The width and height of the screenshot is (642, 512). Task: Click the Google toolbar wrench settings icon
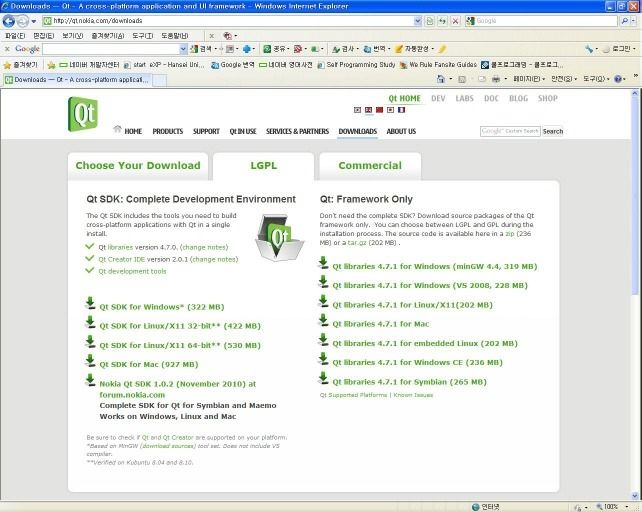[589, 49]
